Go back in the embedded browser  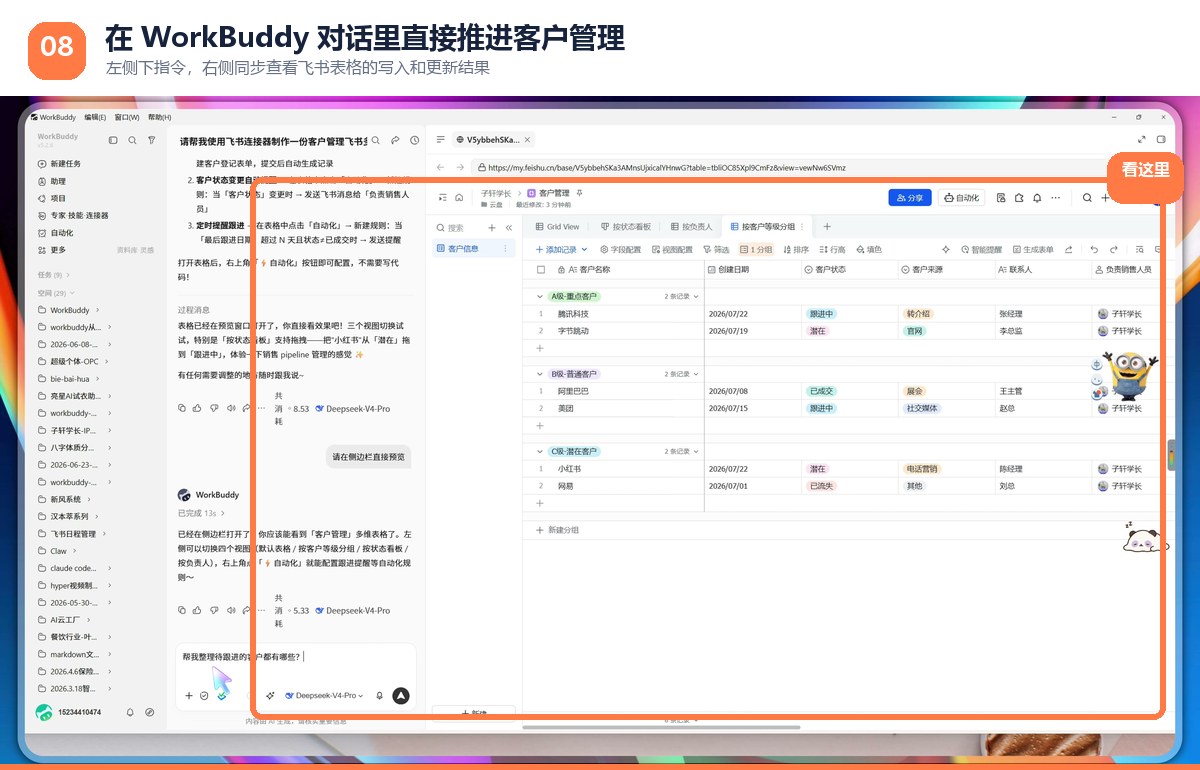[441, 167]
